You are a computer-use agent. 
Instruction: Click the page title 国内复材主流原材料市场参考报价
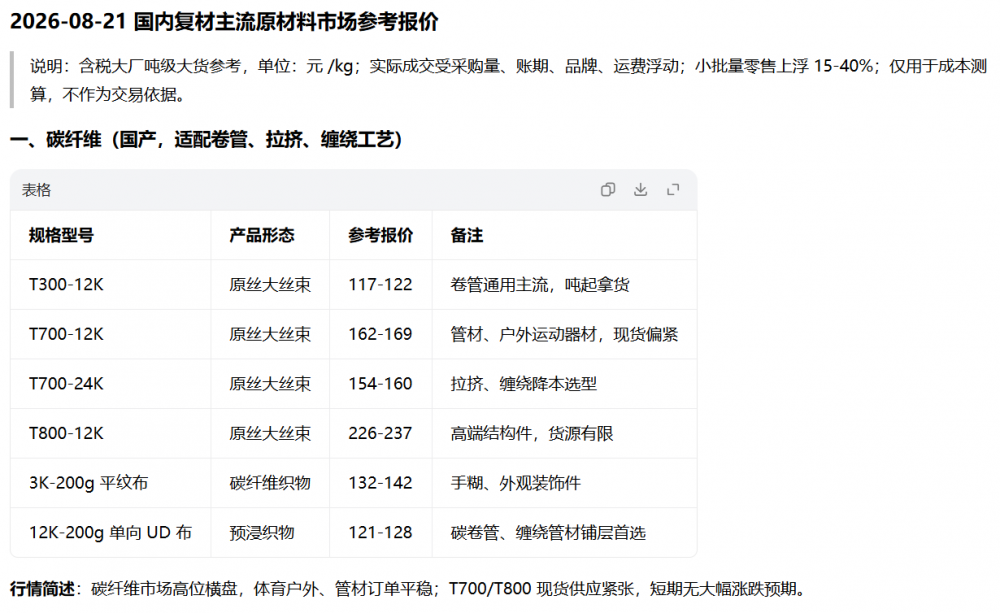point(286,22)
